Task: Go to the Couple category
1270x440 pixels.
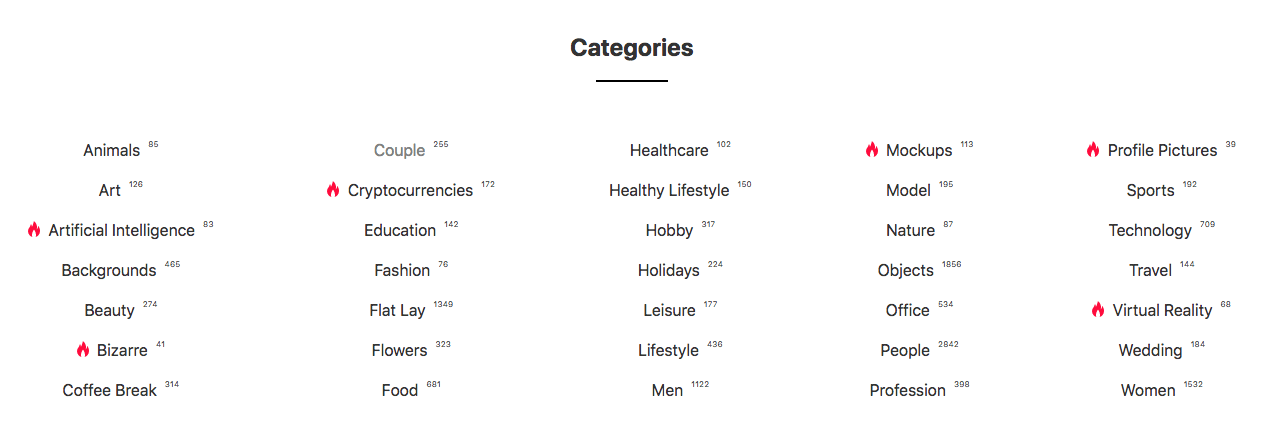Action: coord(399,151)
